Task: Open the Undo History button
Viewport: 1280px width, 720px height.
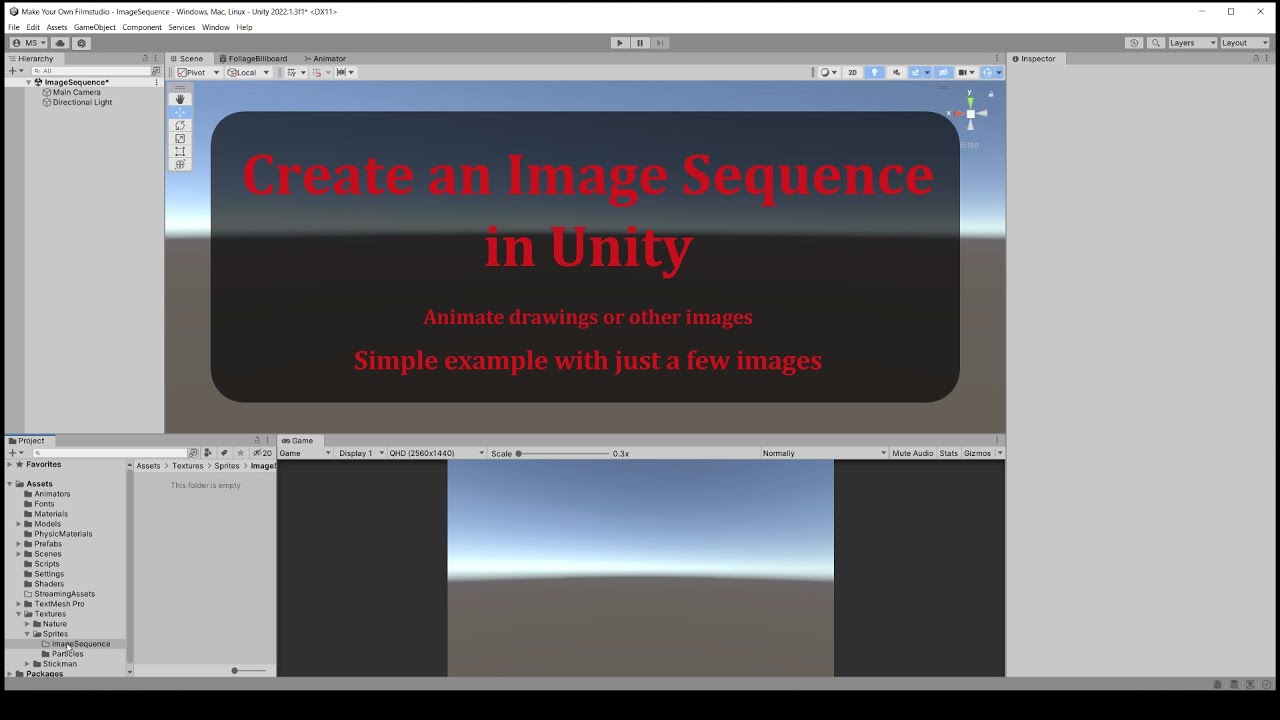Action: [1134, 43]
